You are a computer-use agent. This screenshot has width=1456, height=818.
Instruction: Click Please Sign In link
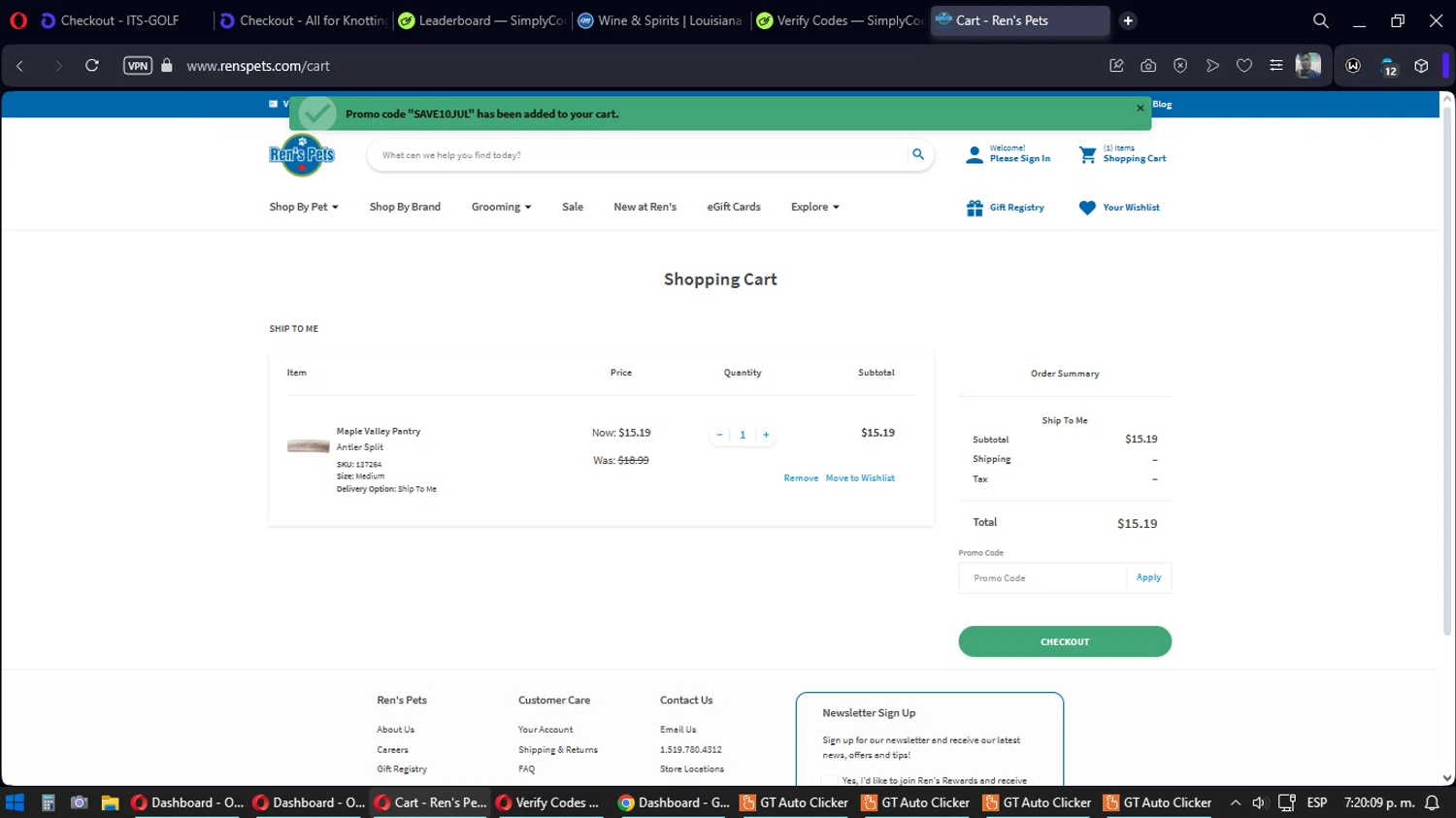coord(1019,159)
